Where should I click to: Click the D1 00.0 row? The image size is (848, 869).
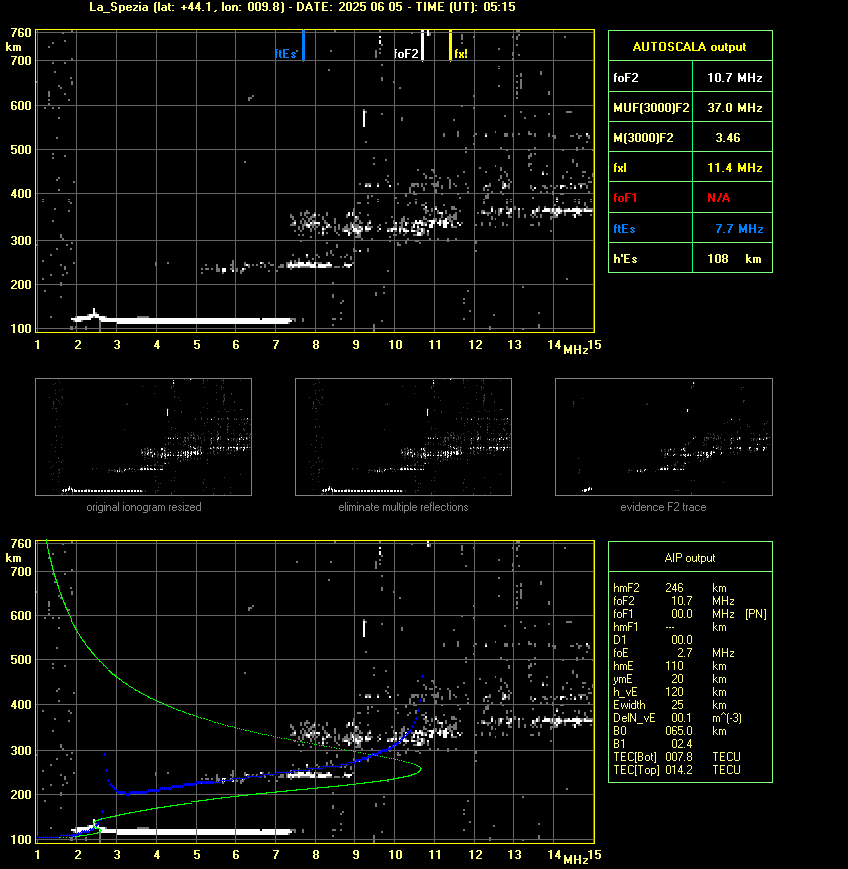click(x=653, y=640)
